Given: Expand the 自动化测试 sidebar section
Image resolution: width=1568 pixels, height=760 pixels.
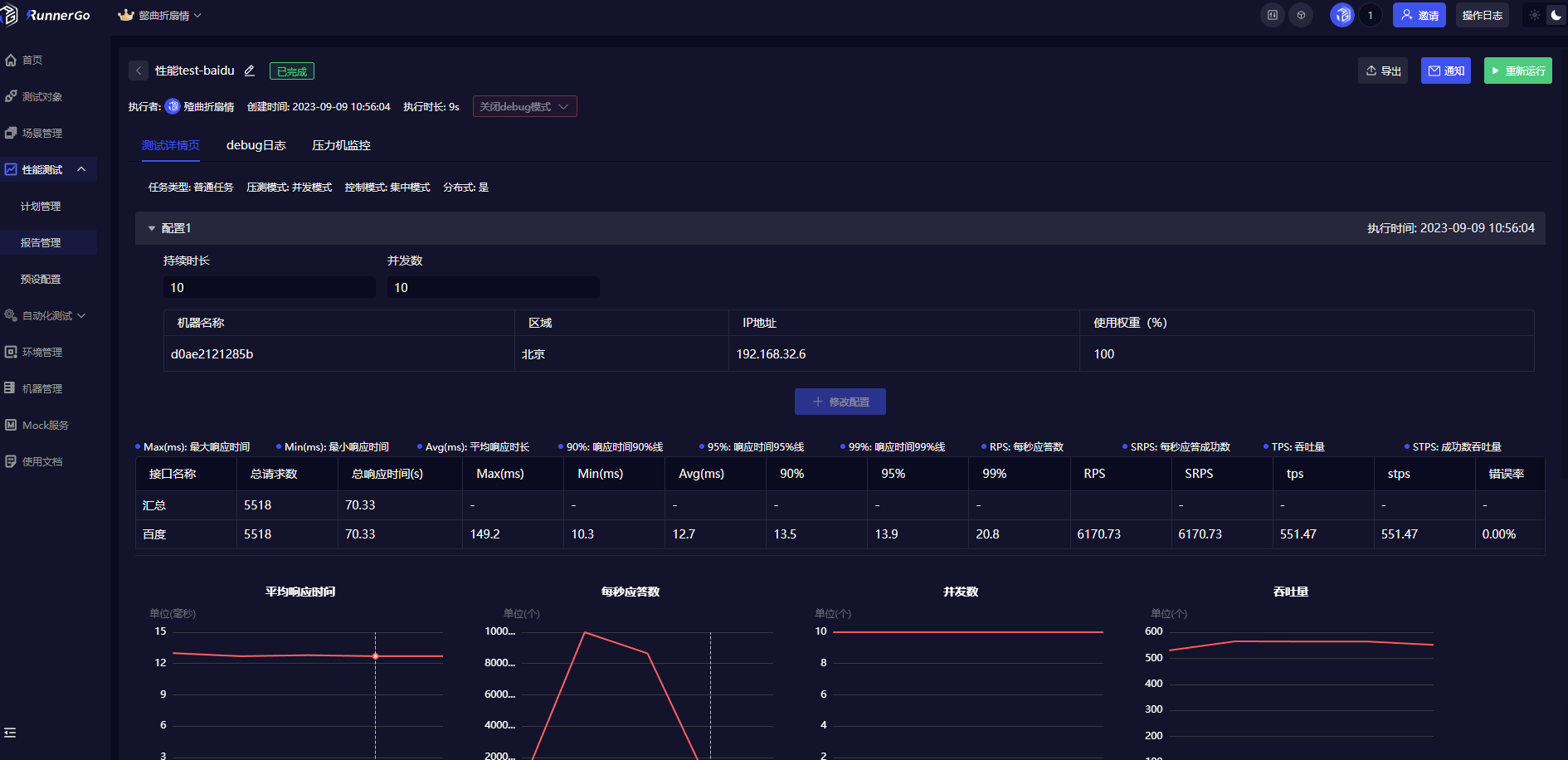Looking at the screenshot, I should tap(81, 315).
